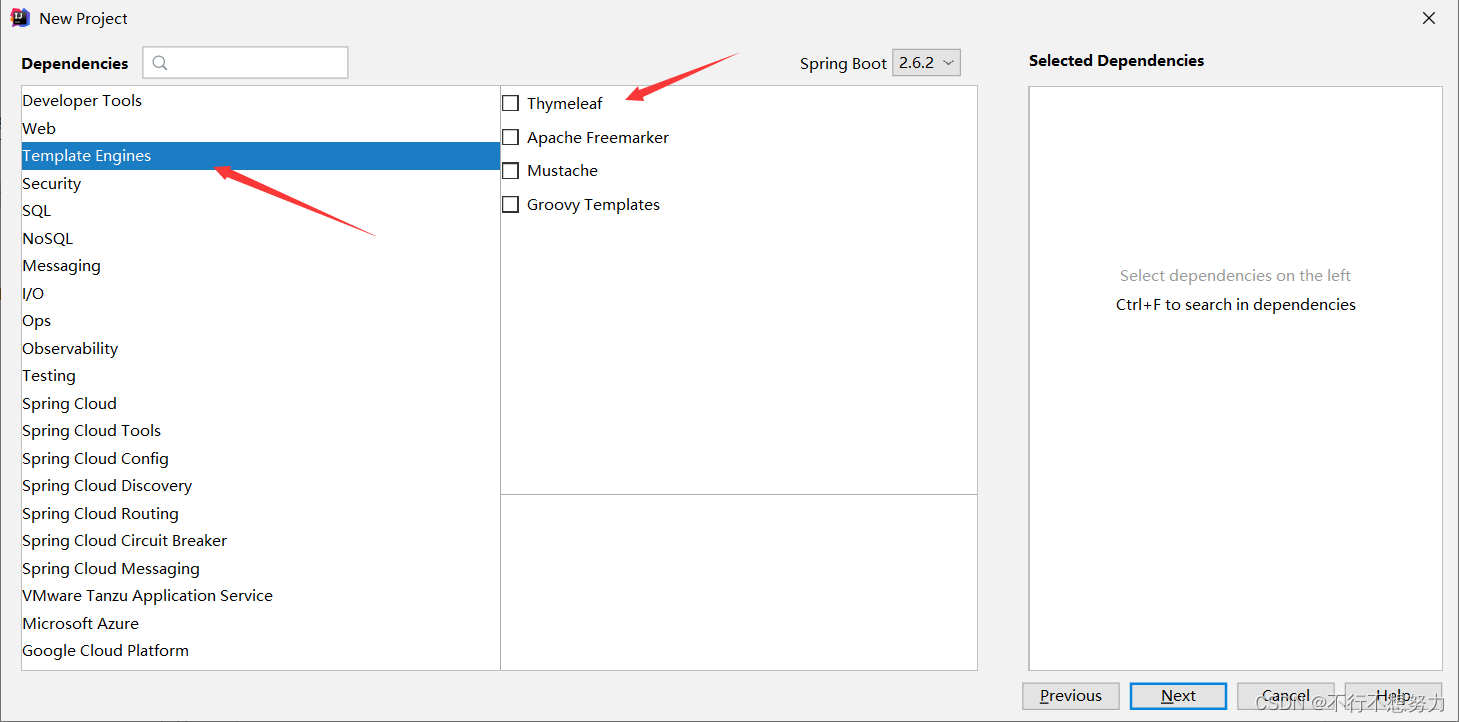
Task: Choose Spring Cloud Tools in list
Action: pos(260,431)
